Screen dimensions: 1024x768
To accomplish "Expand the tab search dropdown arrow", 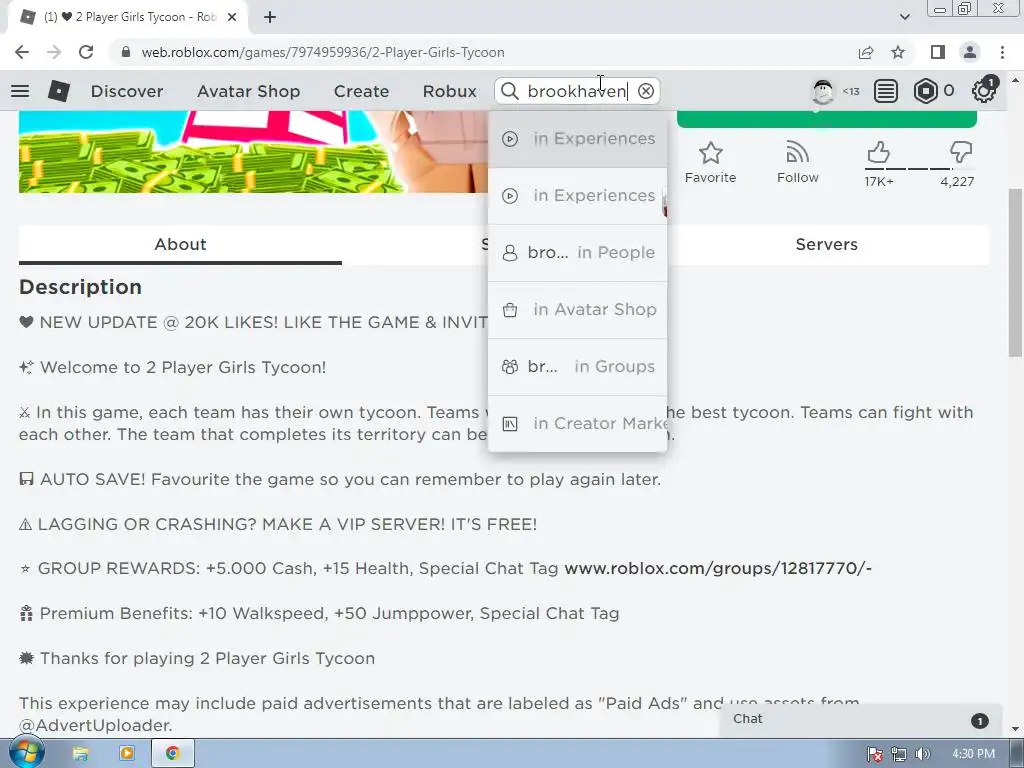I will [904, 17].
